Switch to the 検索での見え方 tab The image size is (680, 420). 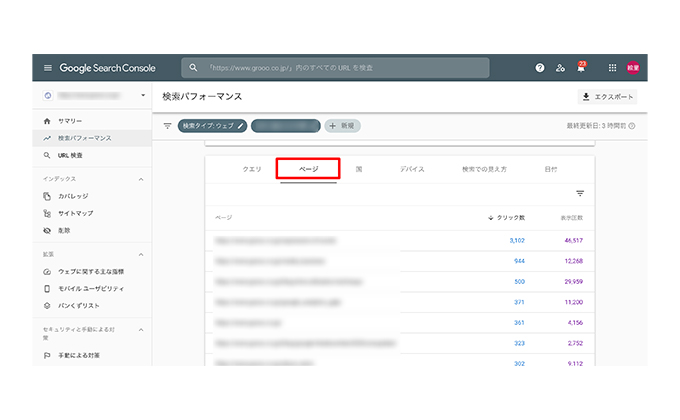pos(484,169)
